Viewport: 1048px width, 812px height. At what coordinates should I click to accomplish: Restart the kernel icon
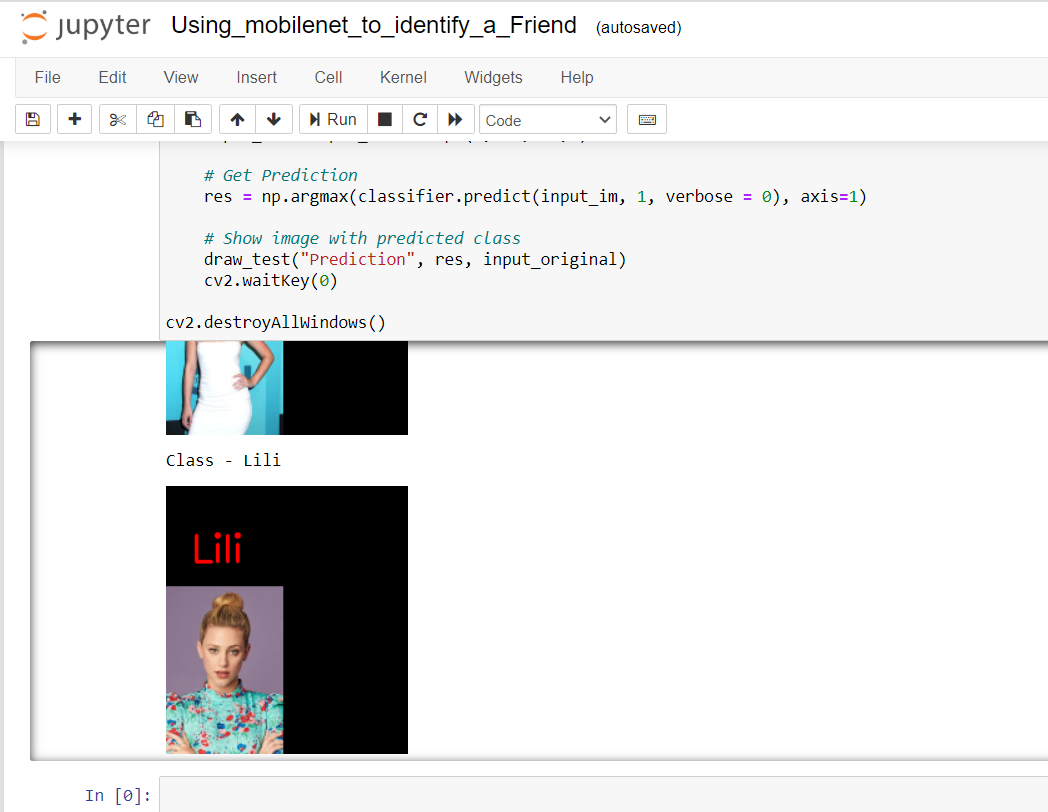[x=420, y=120]
